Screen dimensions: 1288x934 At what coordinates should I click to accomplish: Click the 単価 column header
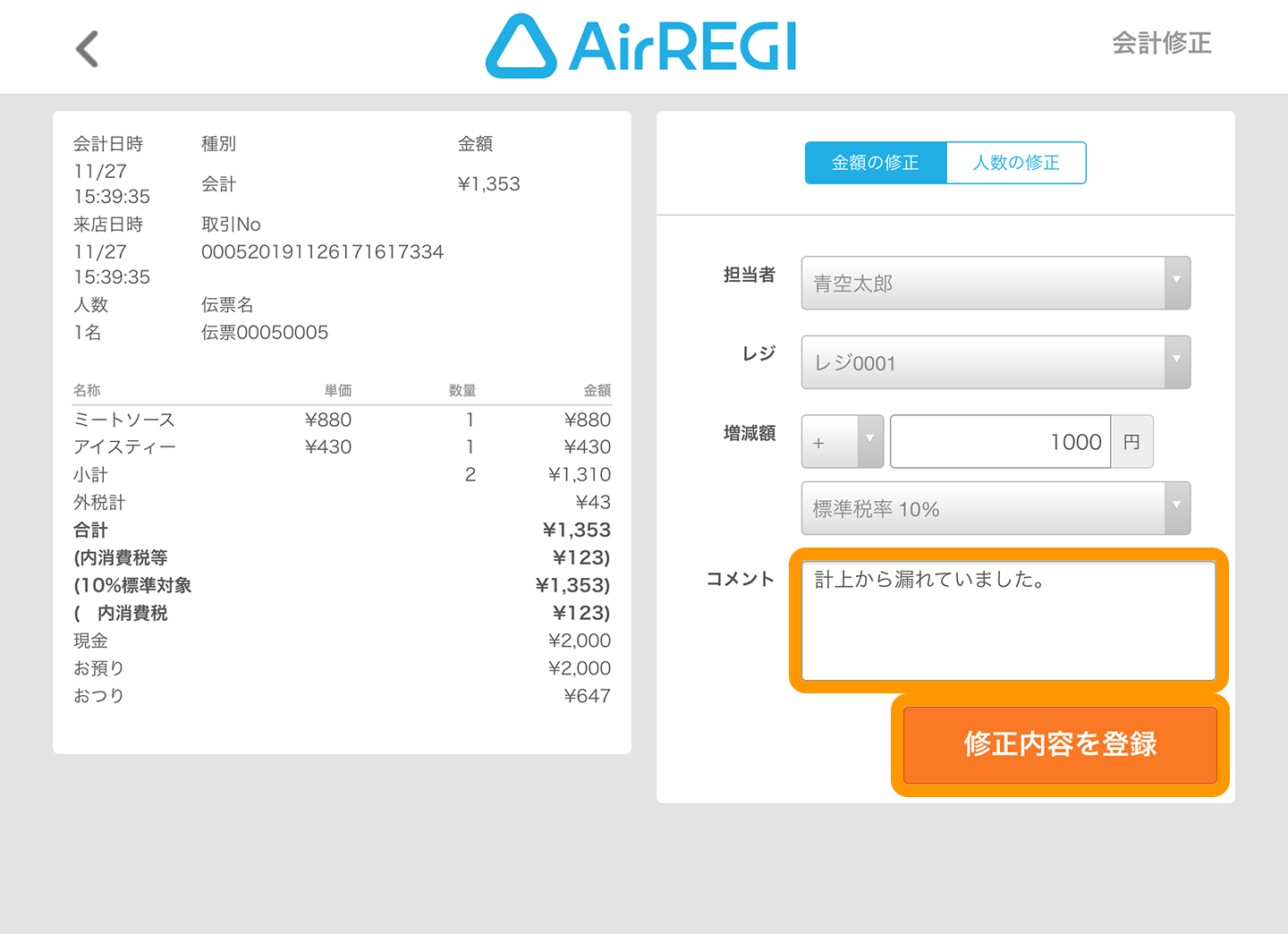coord(338,390)
